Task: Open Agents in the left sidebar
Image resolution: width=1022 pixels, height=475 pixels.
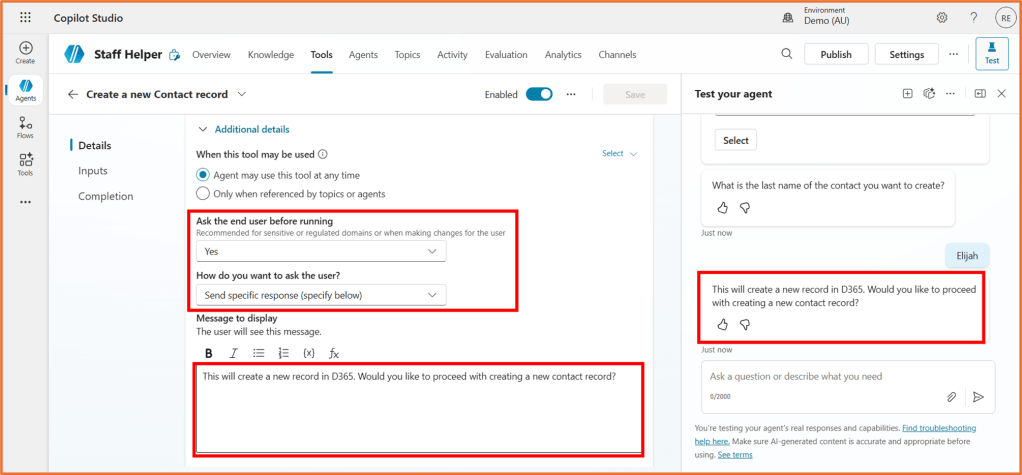Action: (x=25, y=90)
